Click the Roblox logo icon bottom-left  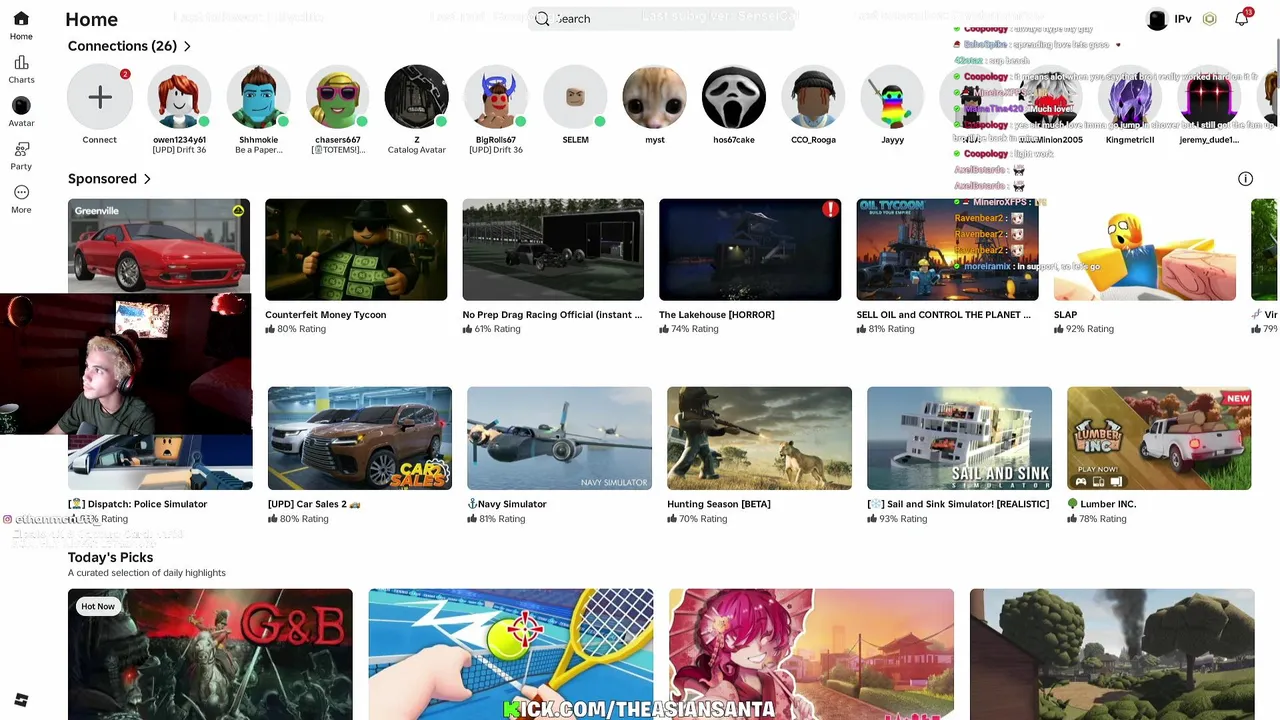click(x=21, y=701)
